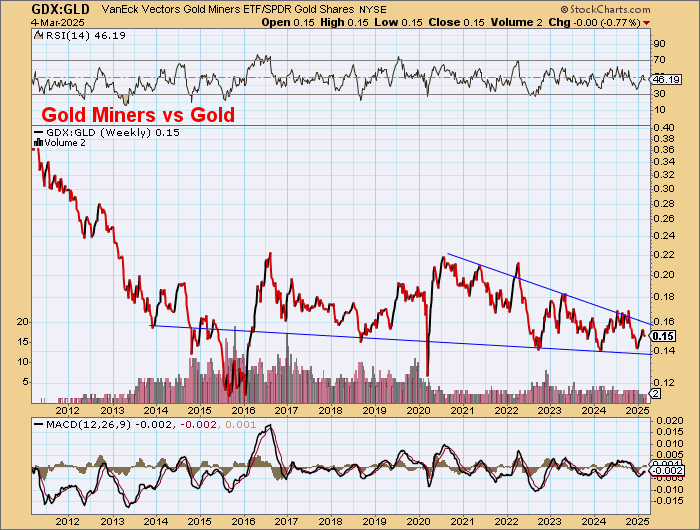Click the 2020 label on price x-axis
This screenshot has width=700, height=530.
pos(418,410)
